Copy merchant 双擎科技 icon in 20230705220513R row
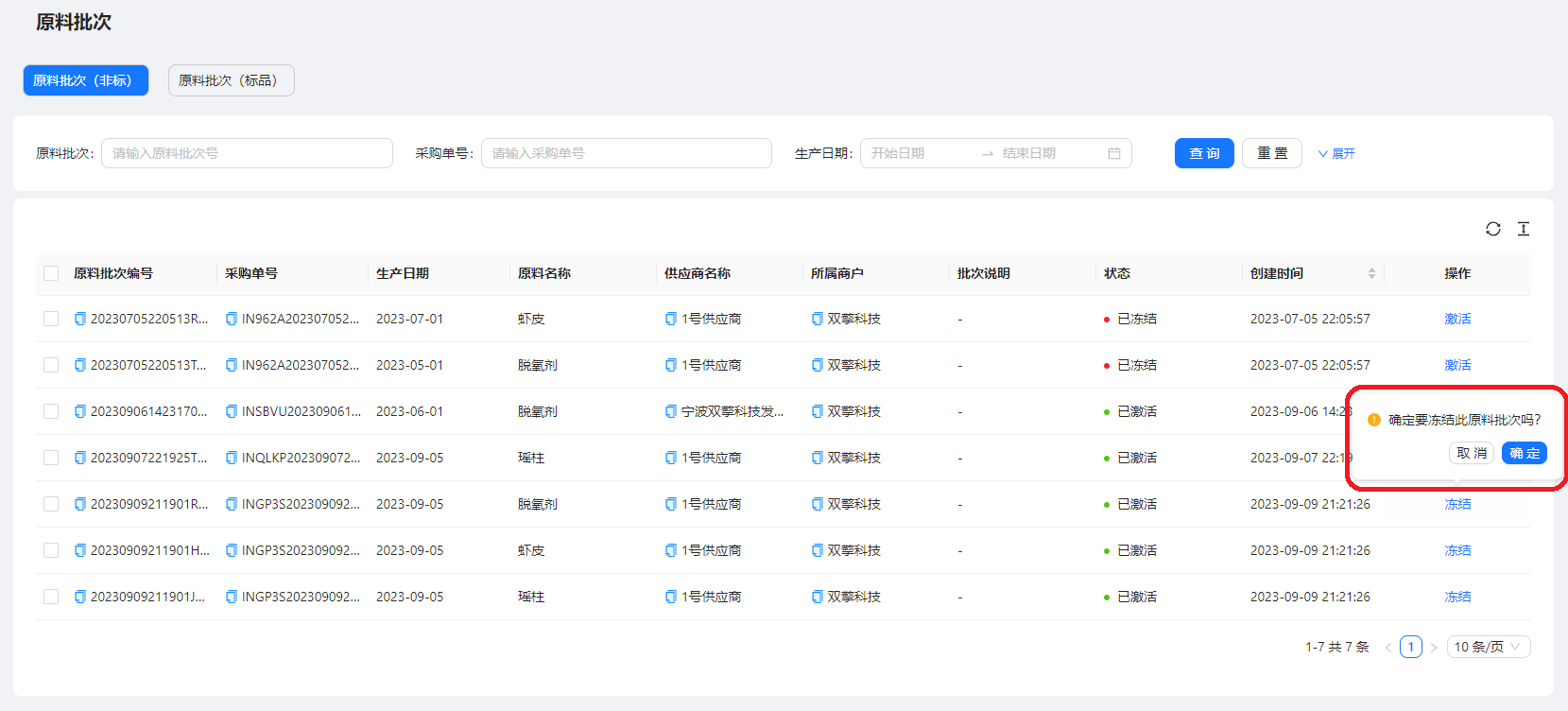Screen dimensions: 1568x711 818,319
